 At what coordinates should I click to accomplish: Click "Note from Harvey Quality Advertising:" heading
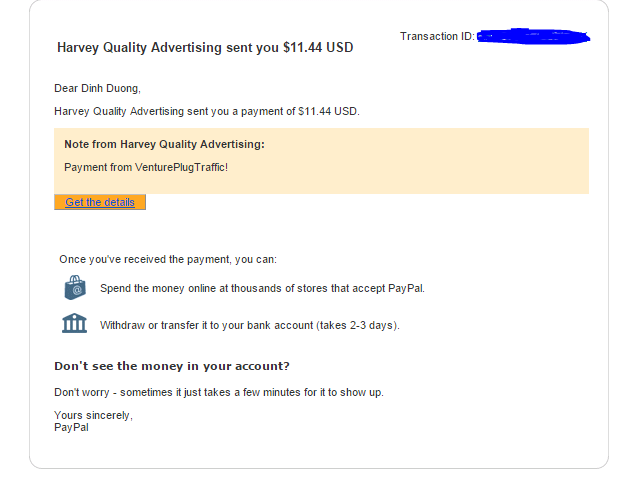(164, 144)
